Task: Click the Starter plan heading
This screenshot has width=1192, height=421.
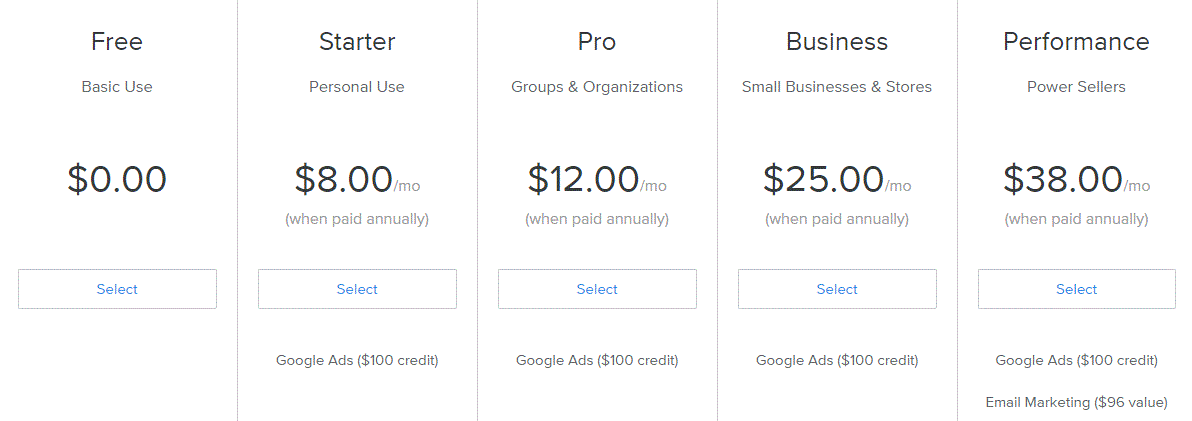Action: pos(357,41)
